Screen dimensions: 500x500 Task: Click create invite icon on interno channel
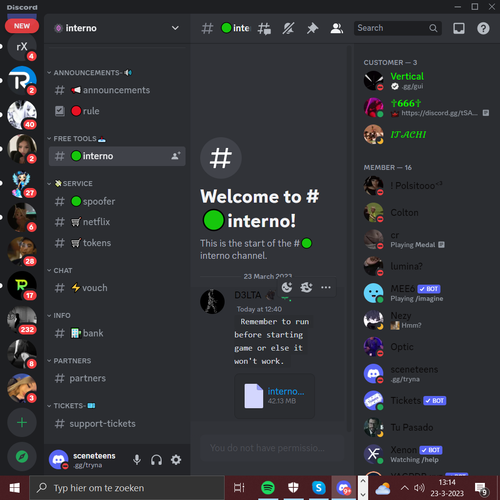[175, 156]
